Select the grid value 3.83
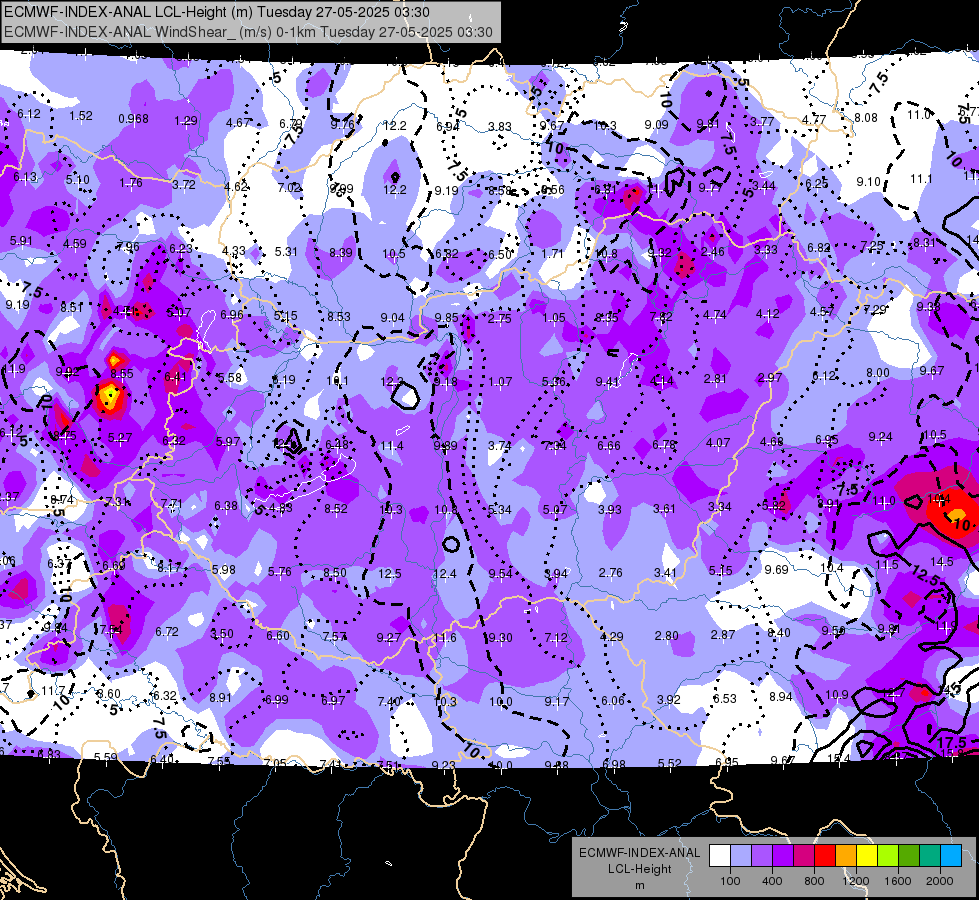 [499, 126]
